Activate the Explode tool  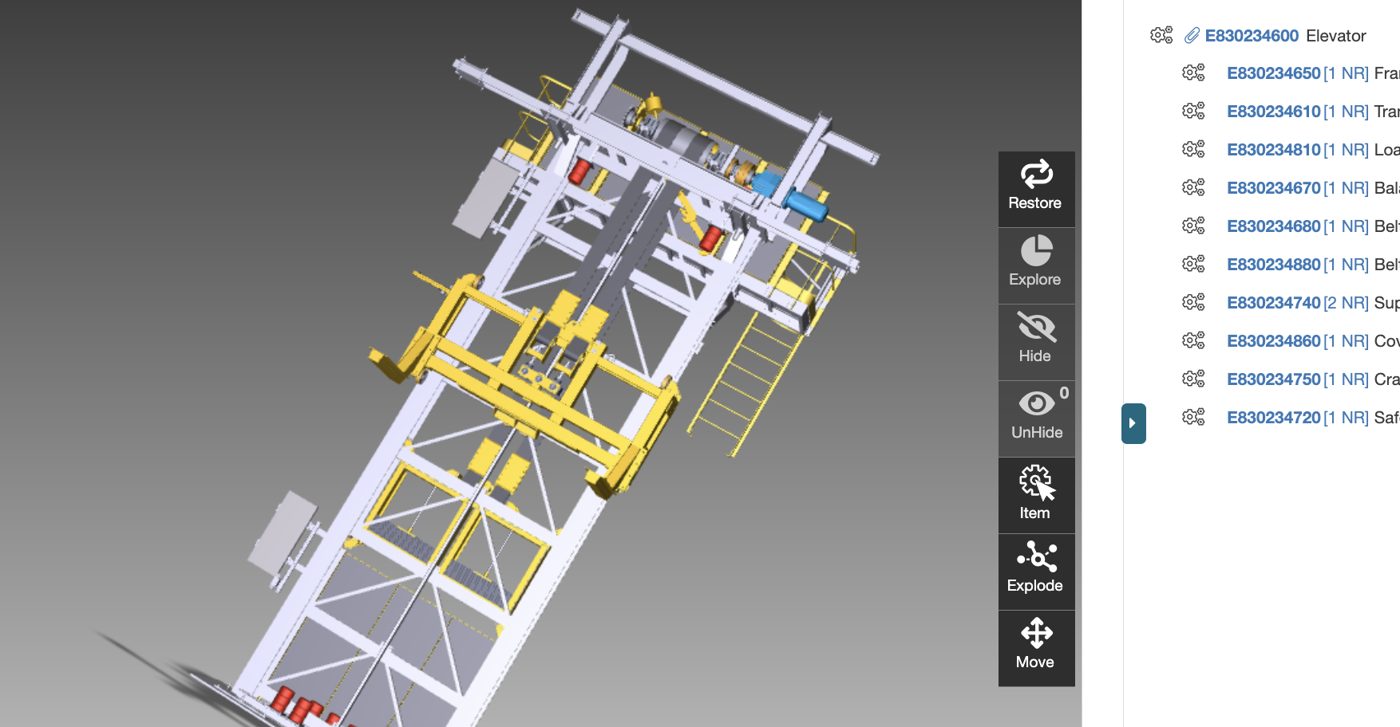1036,572
